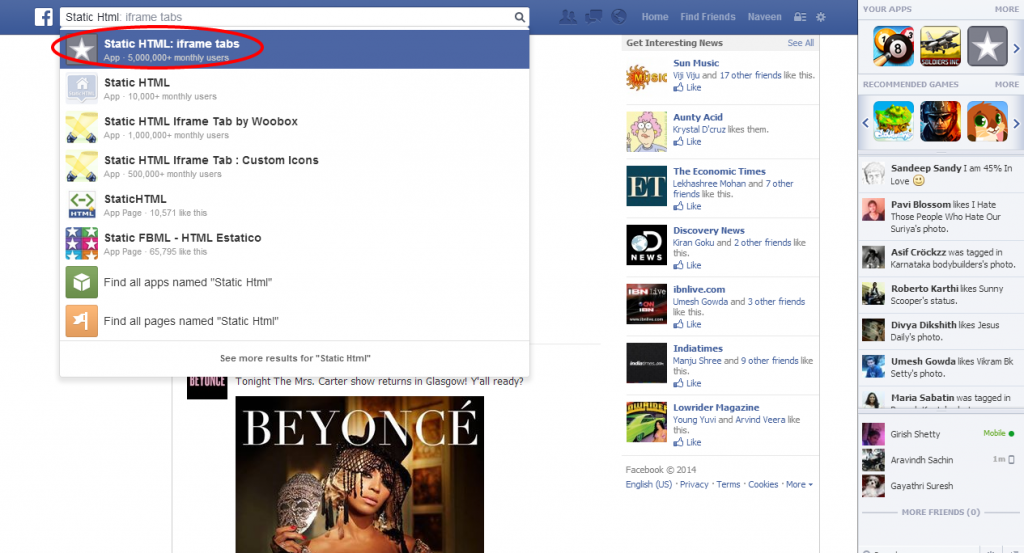
Task: Select Static HTML: iframe tabs result
Action: (x=295, y=50)
